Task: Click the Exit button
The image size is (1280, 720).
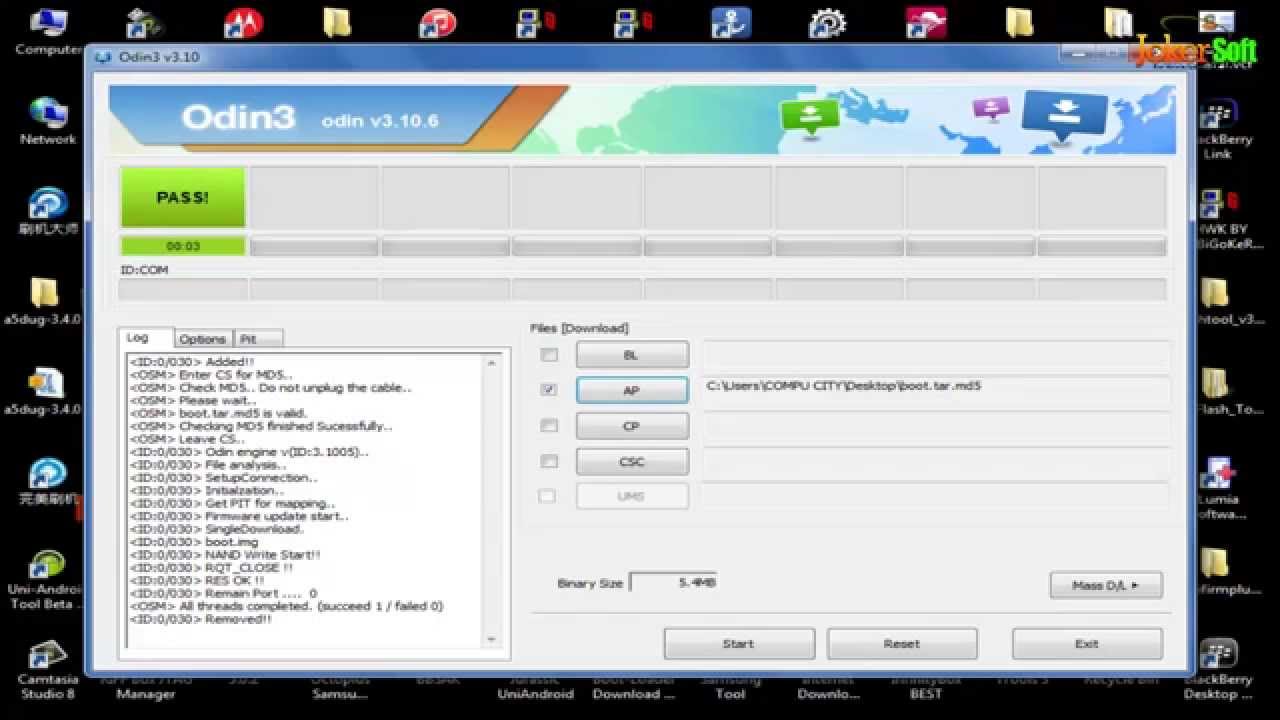Action: [1087, 643]
